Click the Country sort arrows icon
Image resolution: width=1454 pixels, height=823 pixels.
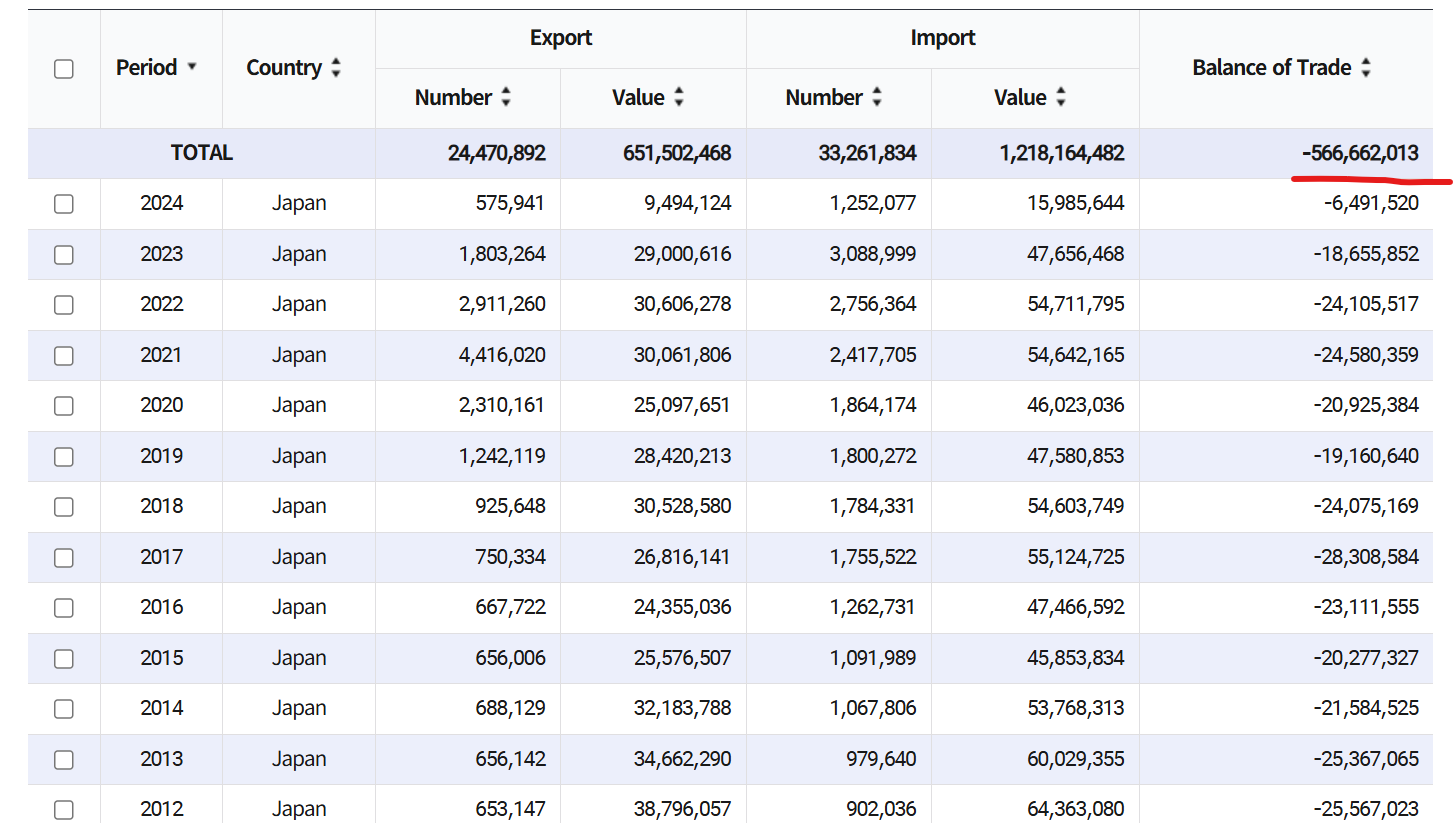pyautogui.click(x=336, y=68)
